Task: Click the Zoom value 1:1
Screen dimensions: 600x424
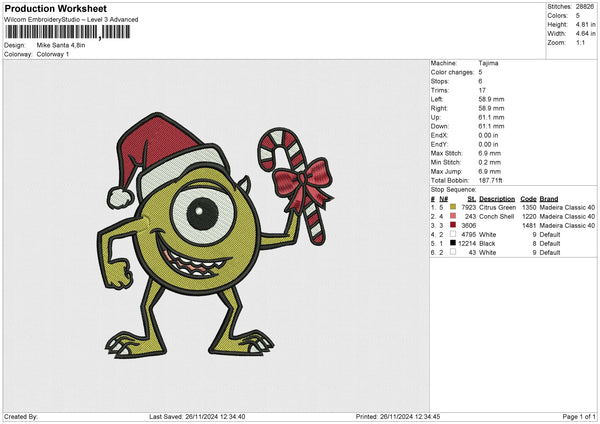Action: point(580,43)
